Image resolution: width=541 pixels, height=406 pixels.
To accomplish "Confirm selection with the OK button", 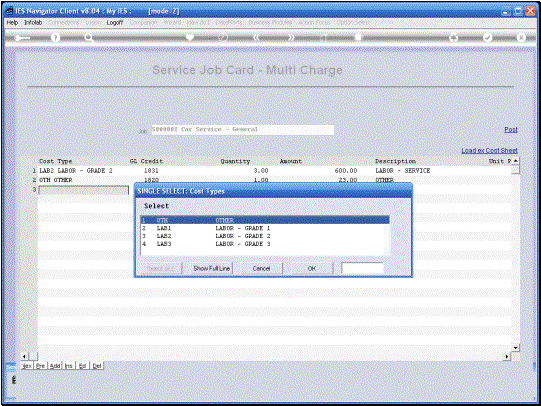I will (x=312, y=268).
